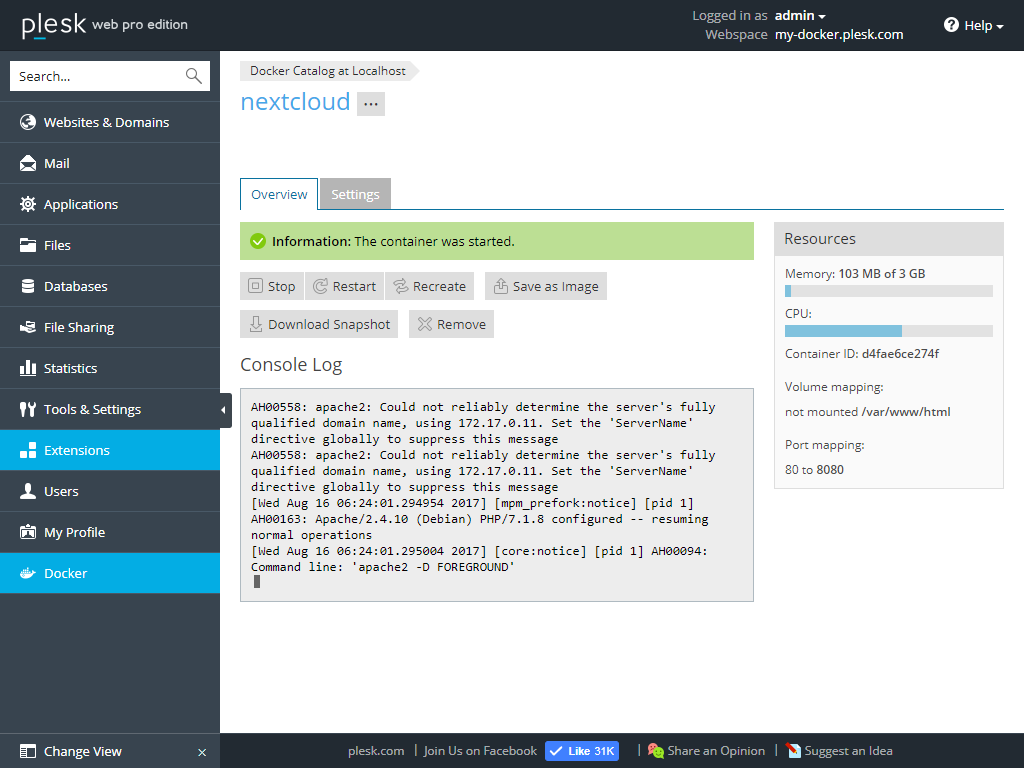Click the '80 to 8080' port mapping
This screenshot has height=768, width=1024.
pos(814,470)
